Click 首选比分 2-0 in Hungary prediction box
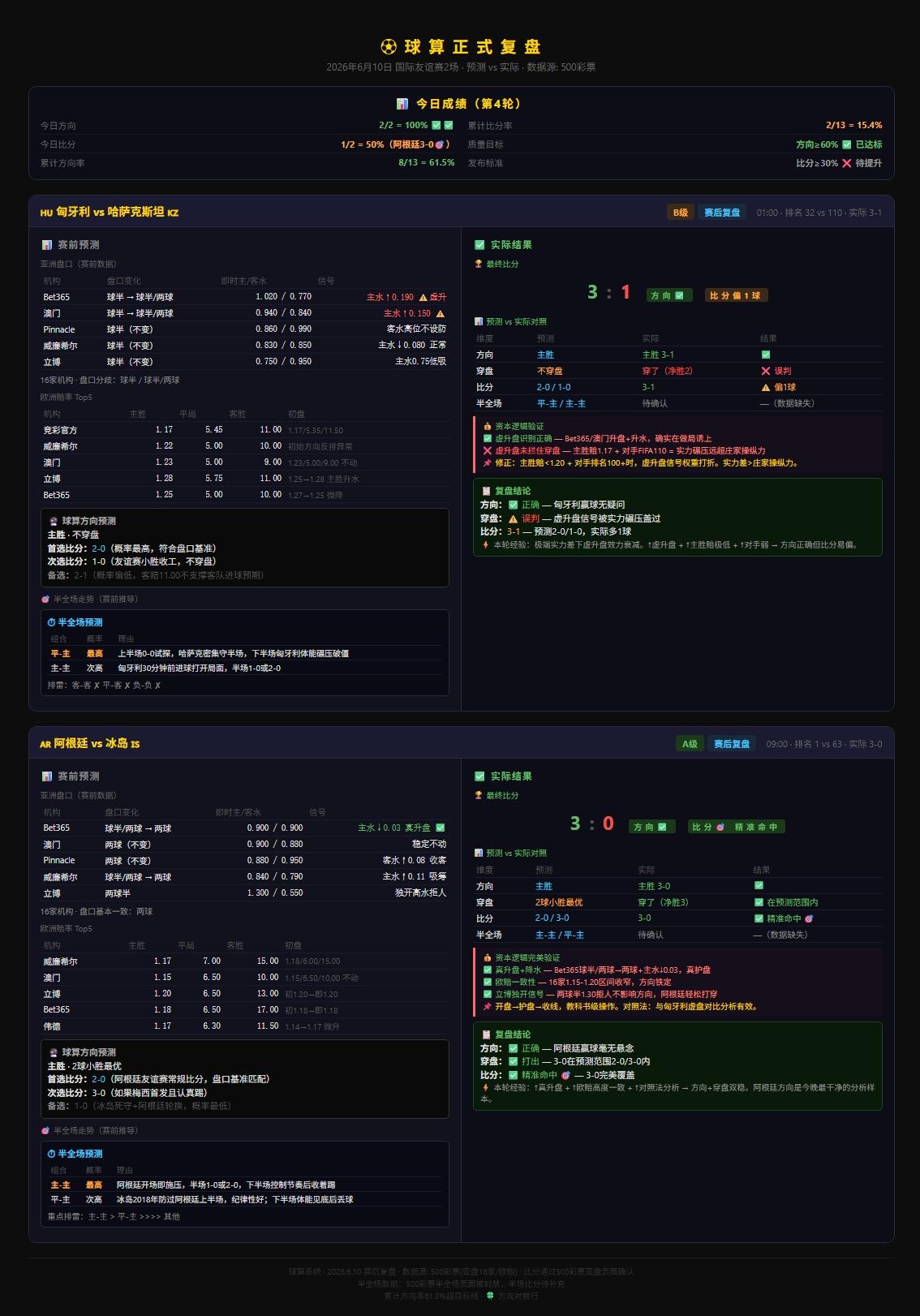 (x=131, y=548)
